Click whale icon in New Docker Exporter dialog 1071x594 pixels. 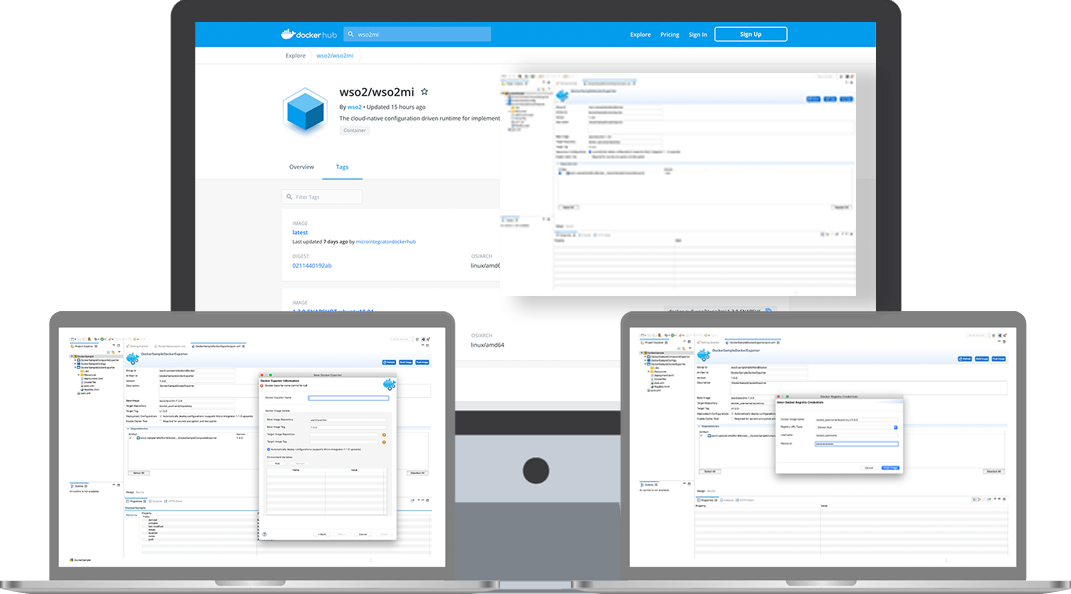coord(388,385)
